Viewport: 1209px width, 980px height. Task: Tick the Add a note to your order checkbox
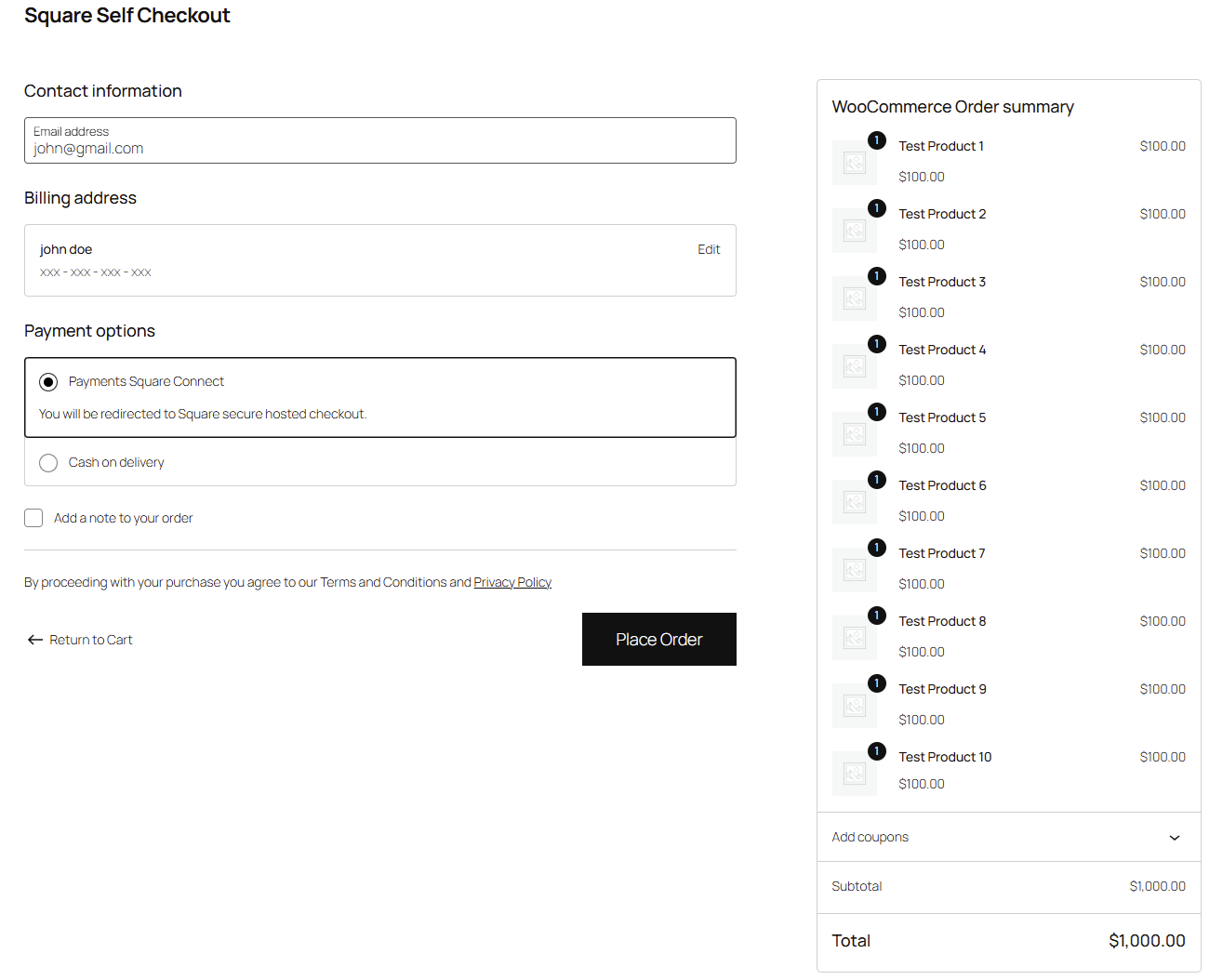[x=33, y=518]
